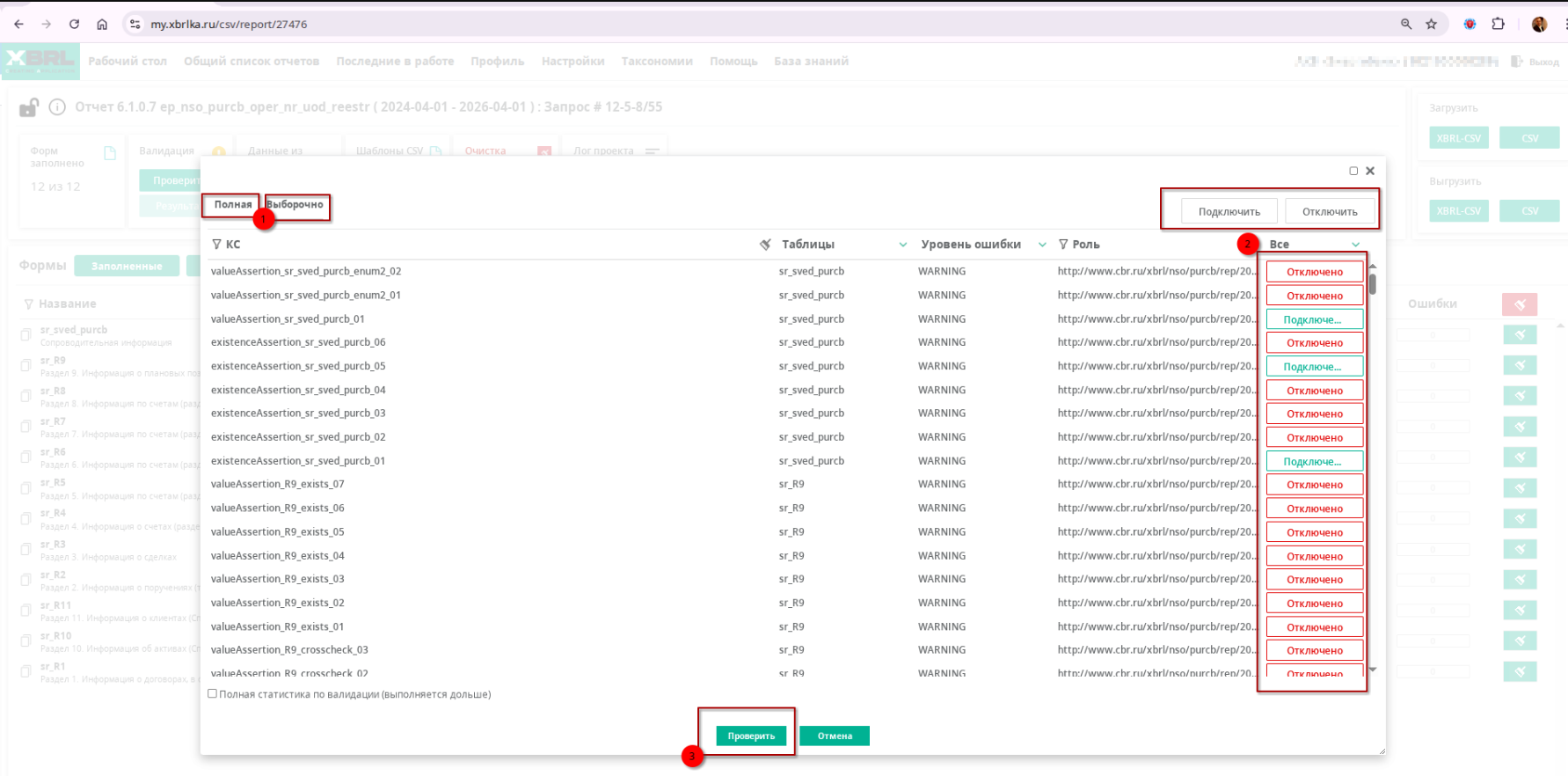Viewport: 1568px width, 776px height.
Task: Toggle status of valueAssertion_sr_sved_purcb_enum2_02 row
Action: [1314, 272]
